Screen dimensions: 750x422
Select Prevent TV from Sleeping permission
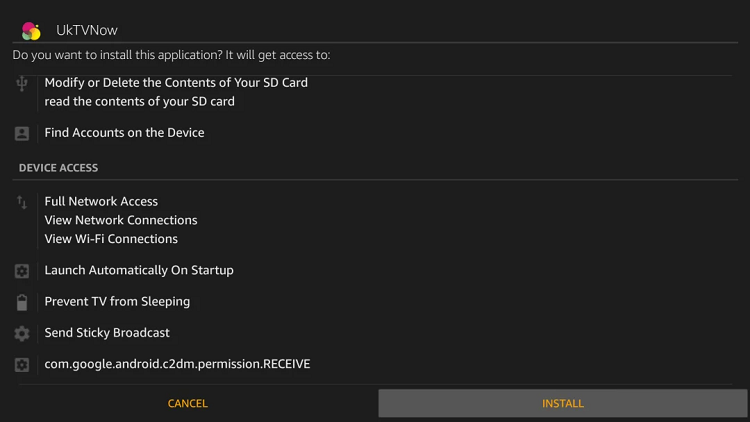coord(117,301)
